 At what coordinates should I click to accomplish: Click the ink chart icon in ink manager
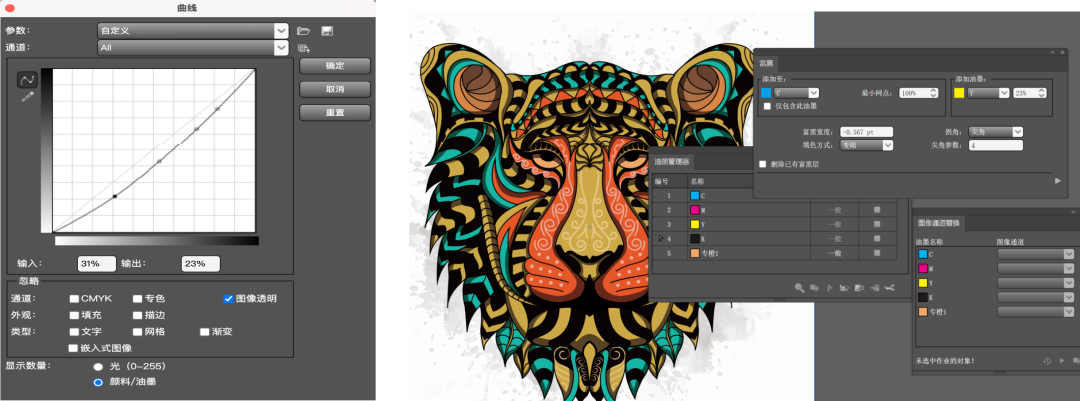point(844,287)
